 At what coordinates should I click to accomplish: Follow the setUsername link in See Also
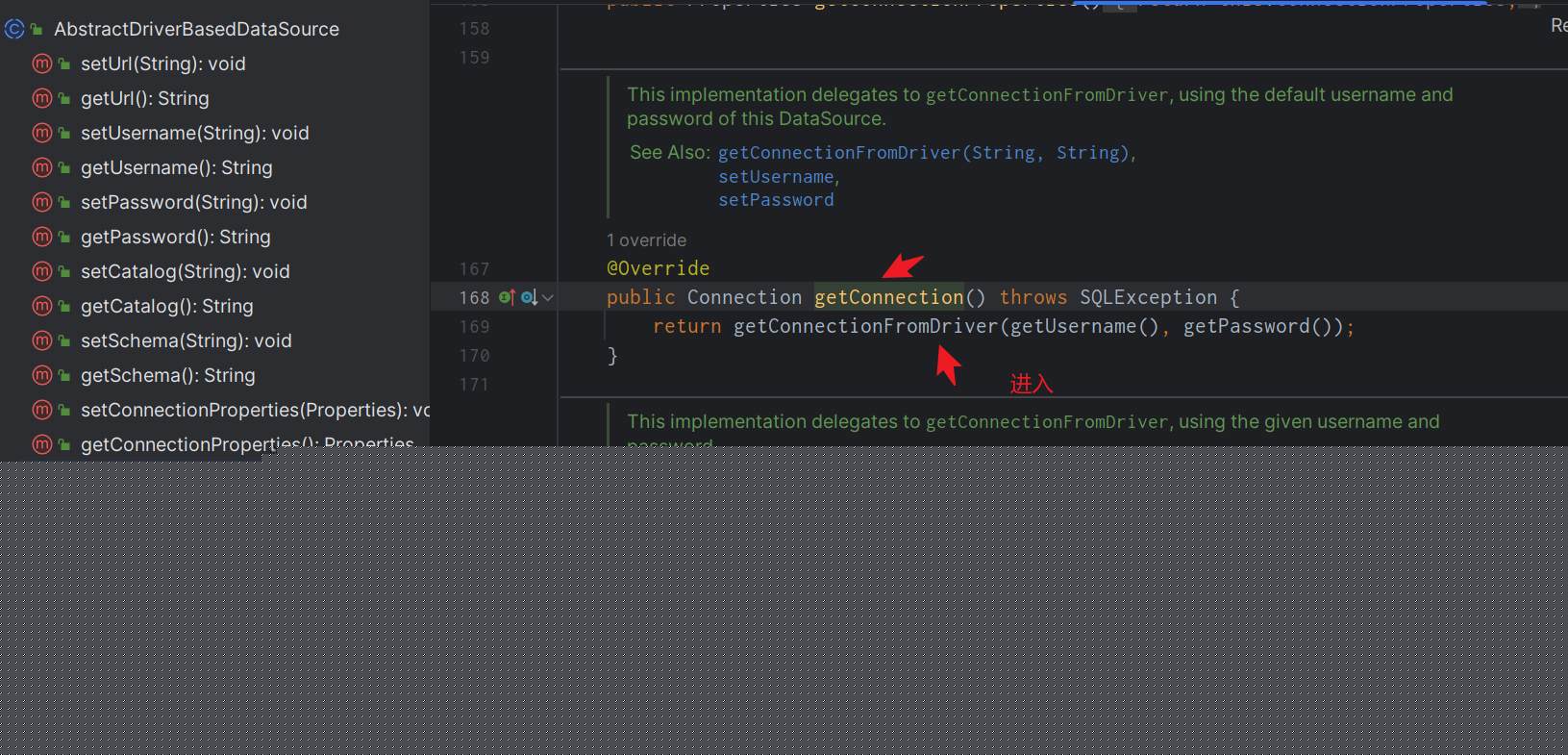(x=776, y=177)
